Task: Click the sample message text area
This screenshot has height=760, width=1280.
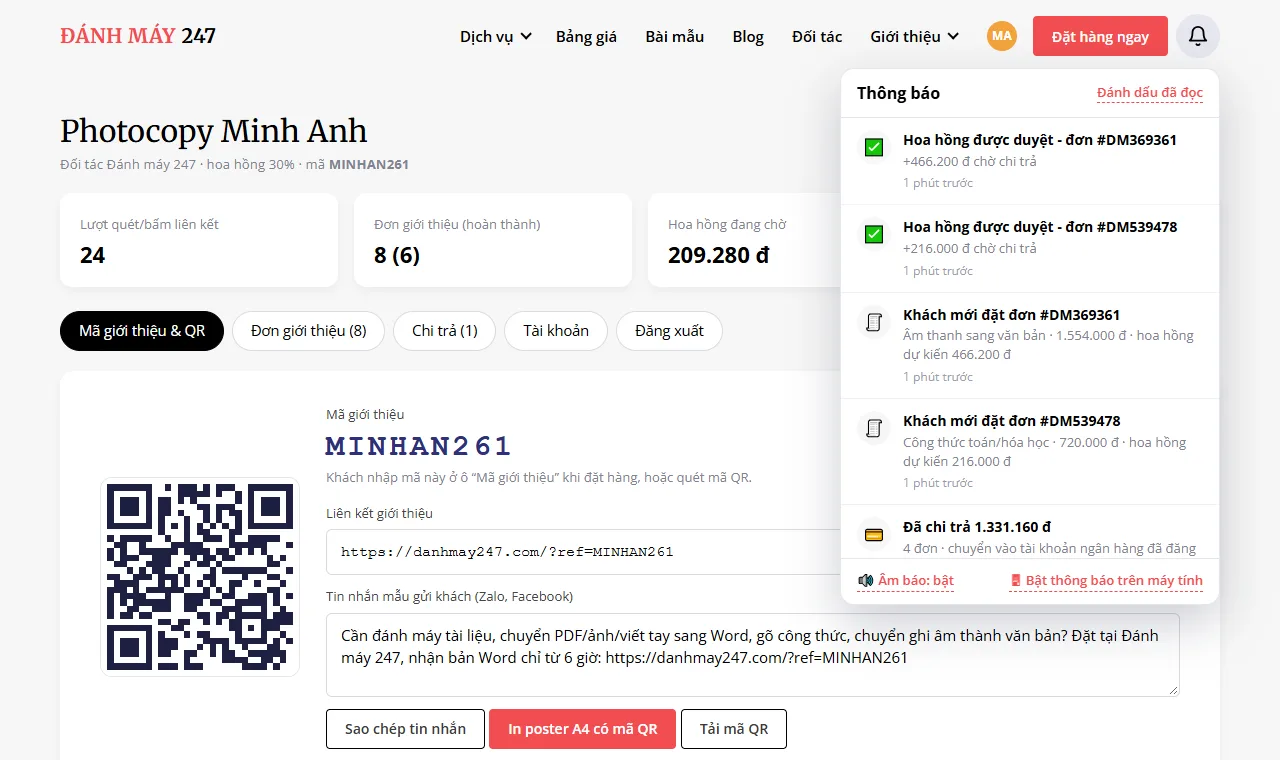Action: click(753, 655)
